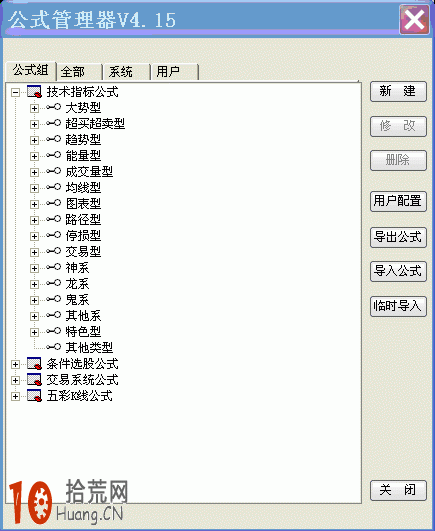Screen dimensions: 435x531
Task: Click the node icon beside 停损型
Action: pyautogui.click(x=53, y=235)
